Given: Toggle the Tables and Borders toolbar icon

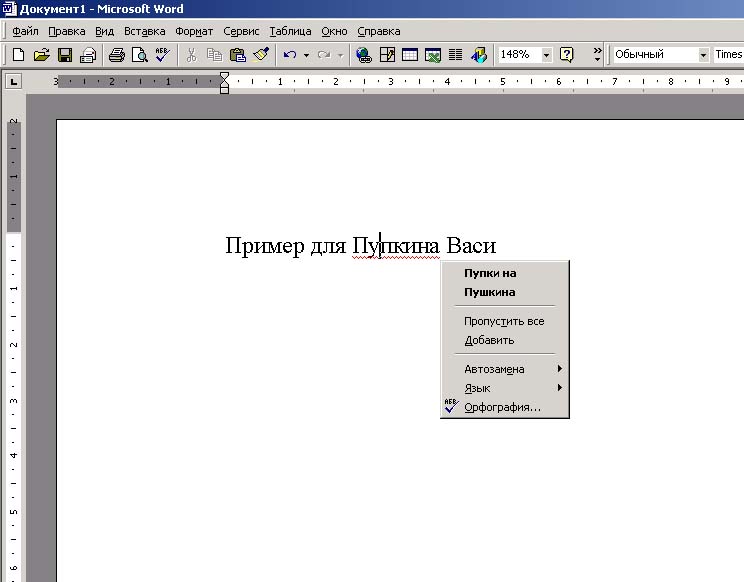Looking at the screenshot, I should tap(387, 55).
